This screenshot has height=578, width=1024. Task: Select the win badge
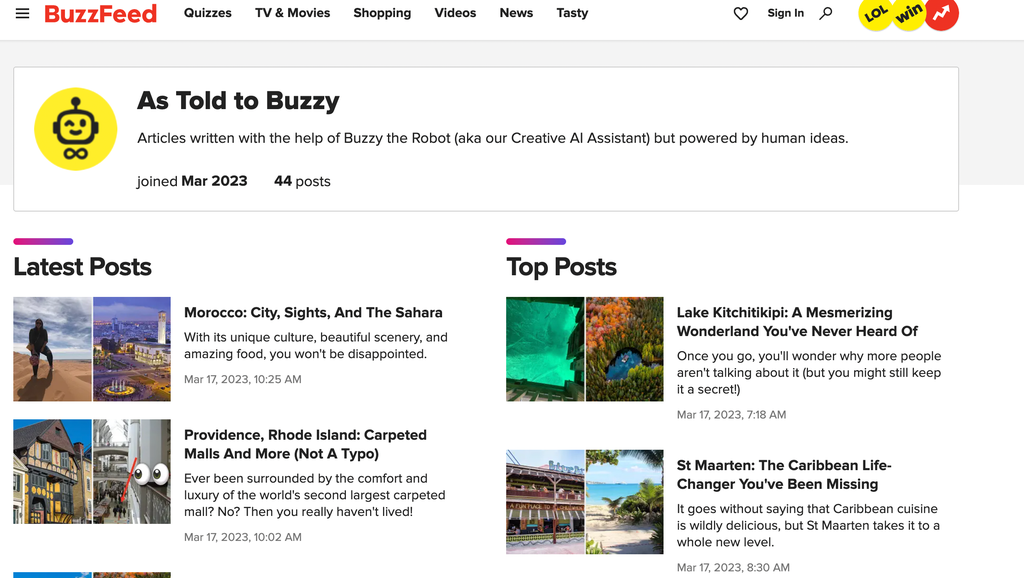908,13
